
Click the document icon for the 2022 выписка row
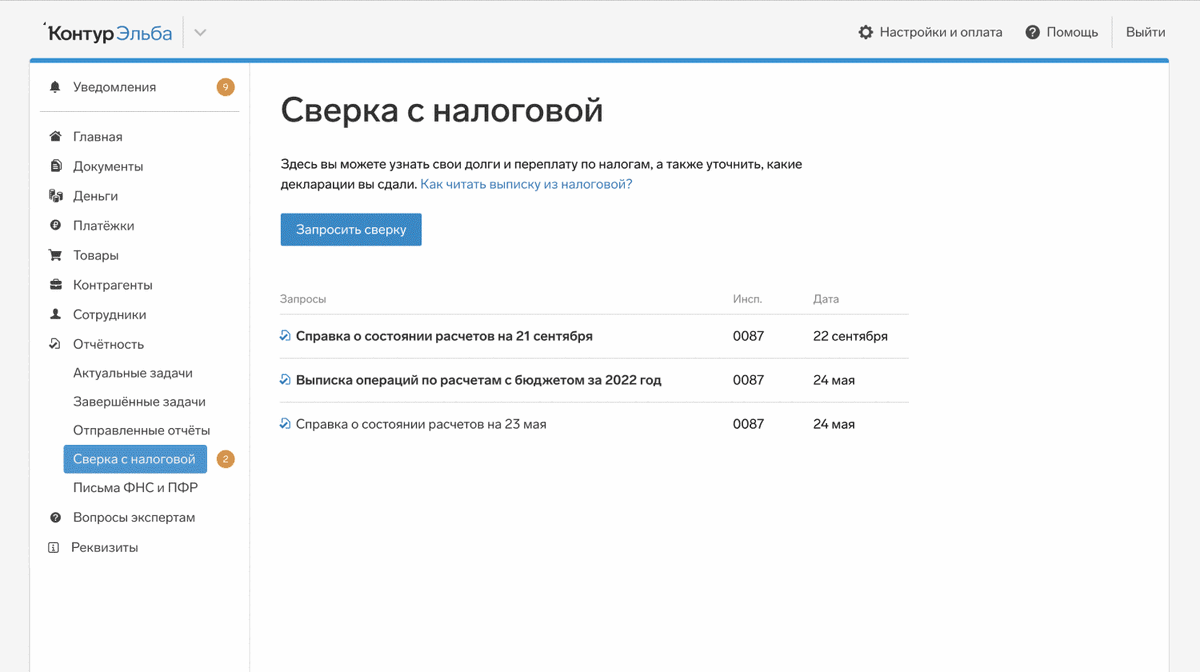pos(285,380)
